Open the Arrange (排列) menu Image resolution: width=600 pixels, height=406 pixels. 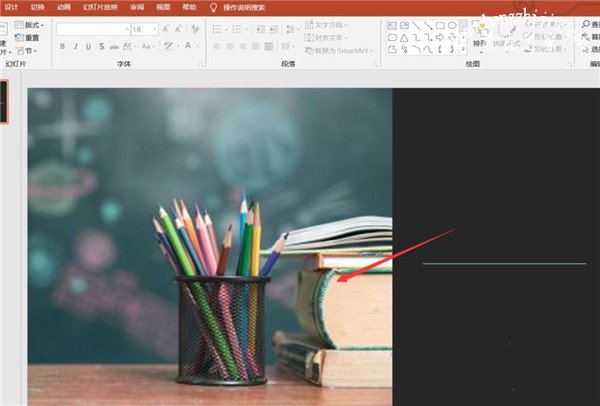(481, 35)
